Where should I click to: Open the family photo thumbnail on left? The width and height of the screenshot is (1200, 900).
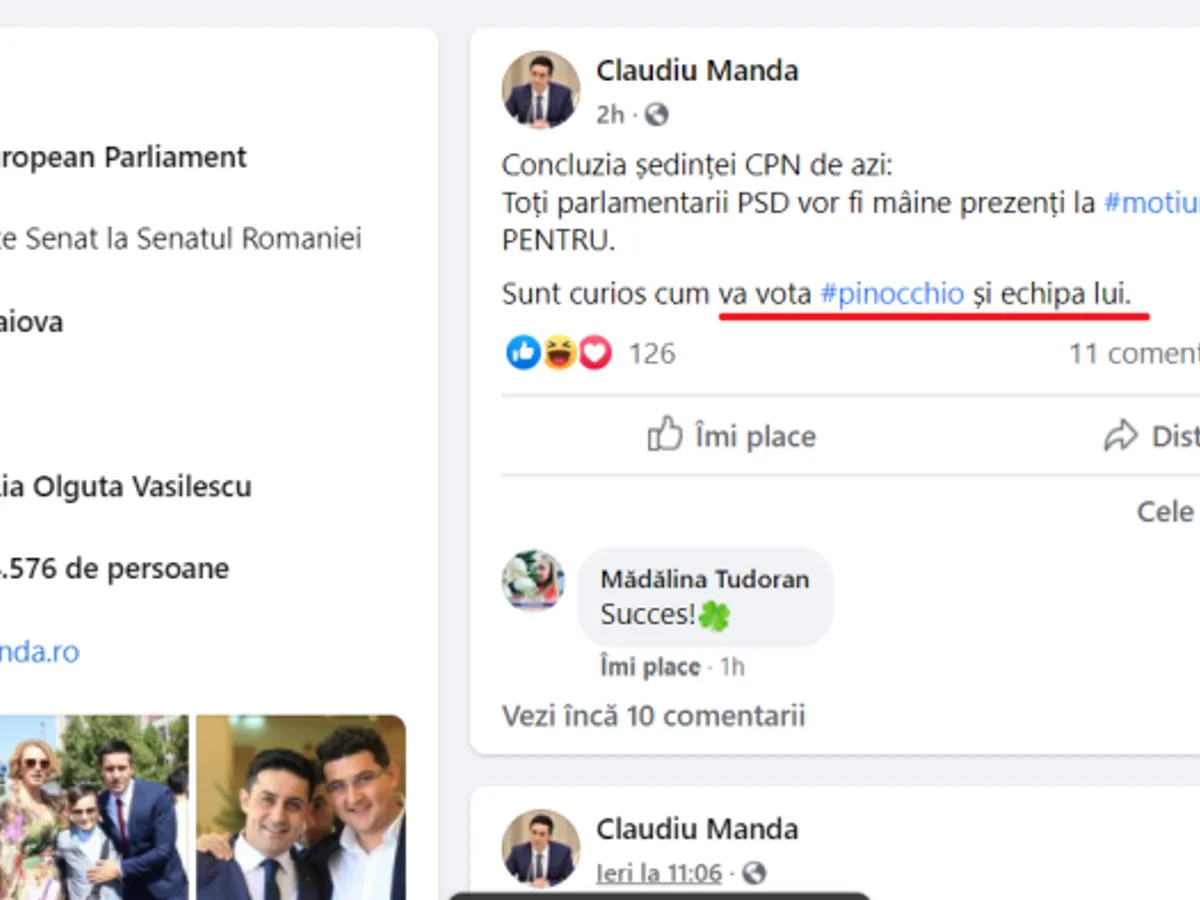tap(94, 807)
